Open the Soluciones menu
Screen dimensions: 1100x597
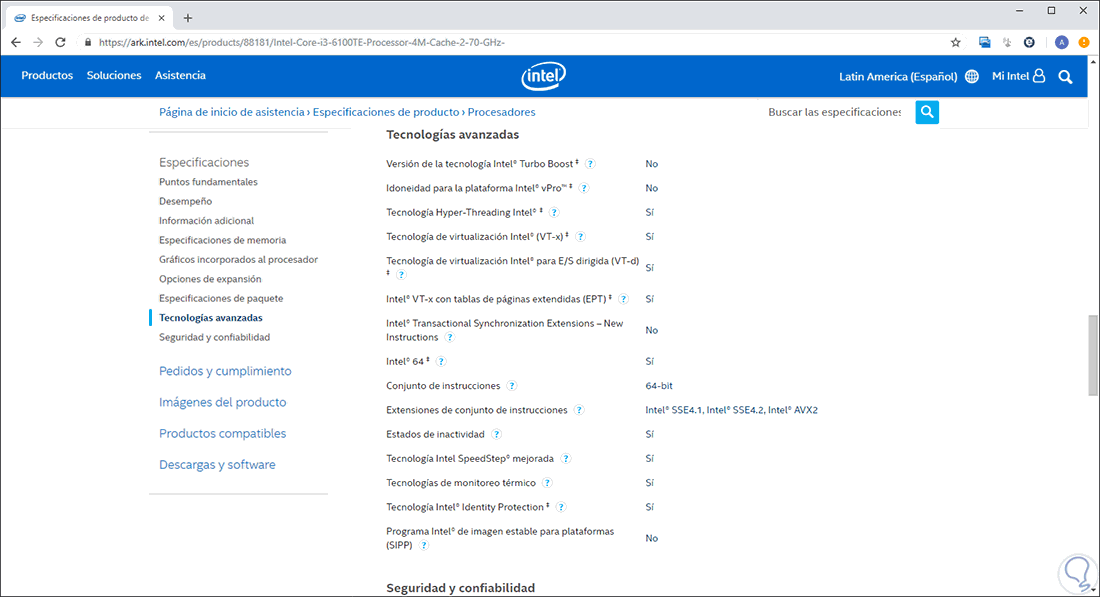[114, 76]
